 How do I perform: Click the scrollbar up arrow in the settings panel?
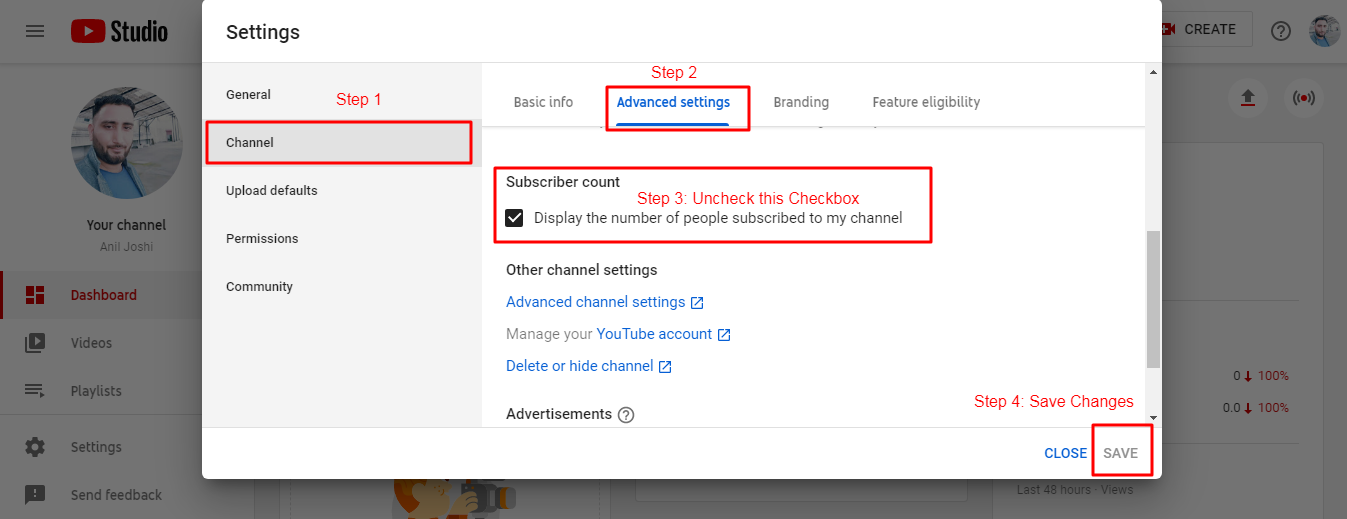[1153, 72]
